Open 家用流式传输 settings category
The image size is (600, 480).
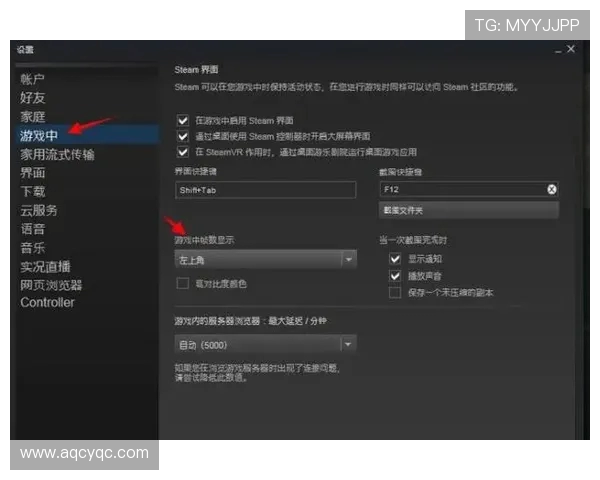[x=57, y=154]
